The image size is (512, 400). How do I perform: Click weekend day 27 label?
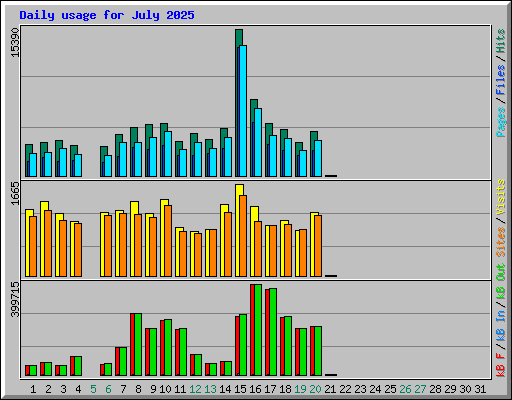point(420,389)
